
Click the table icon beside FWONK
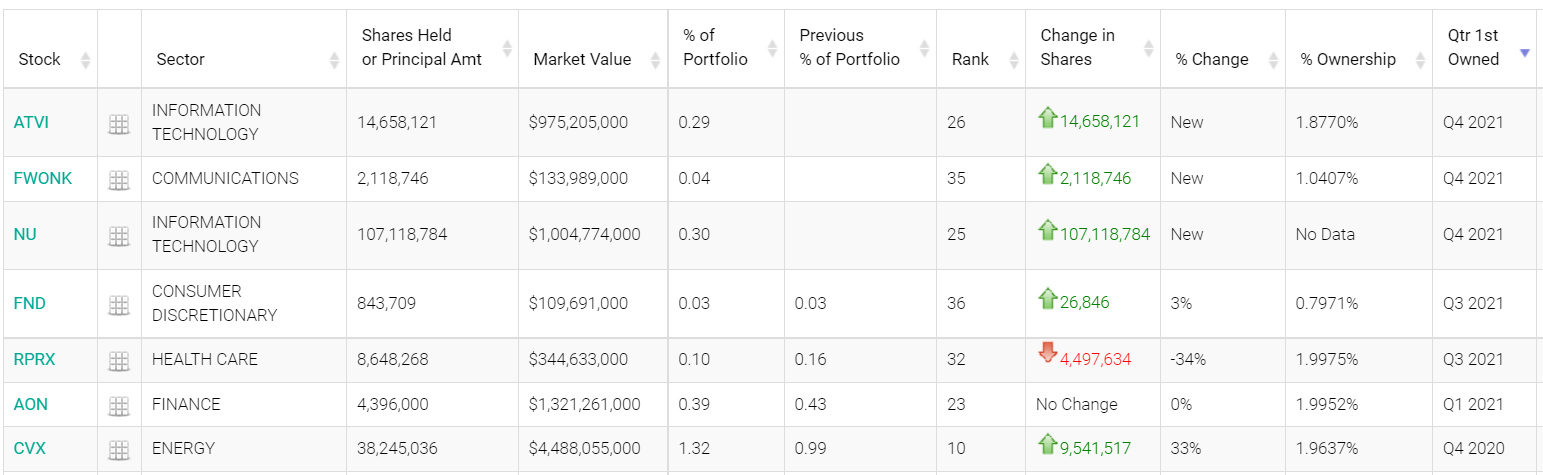[x=119, y=180]
